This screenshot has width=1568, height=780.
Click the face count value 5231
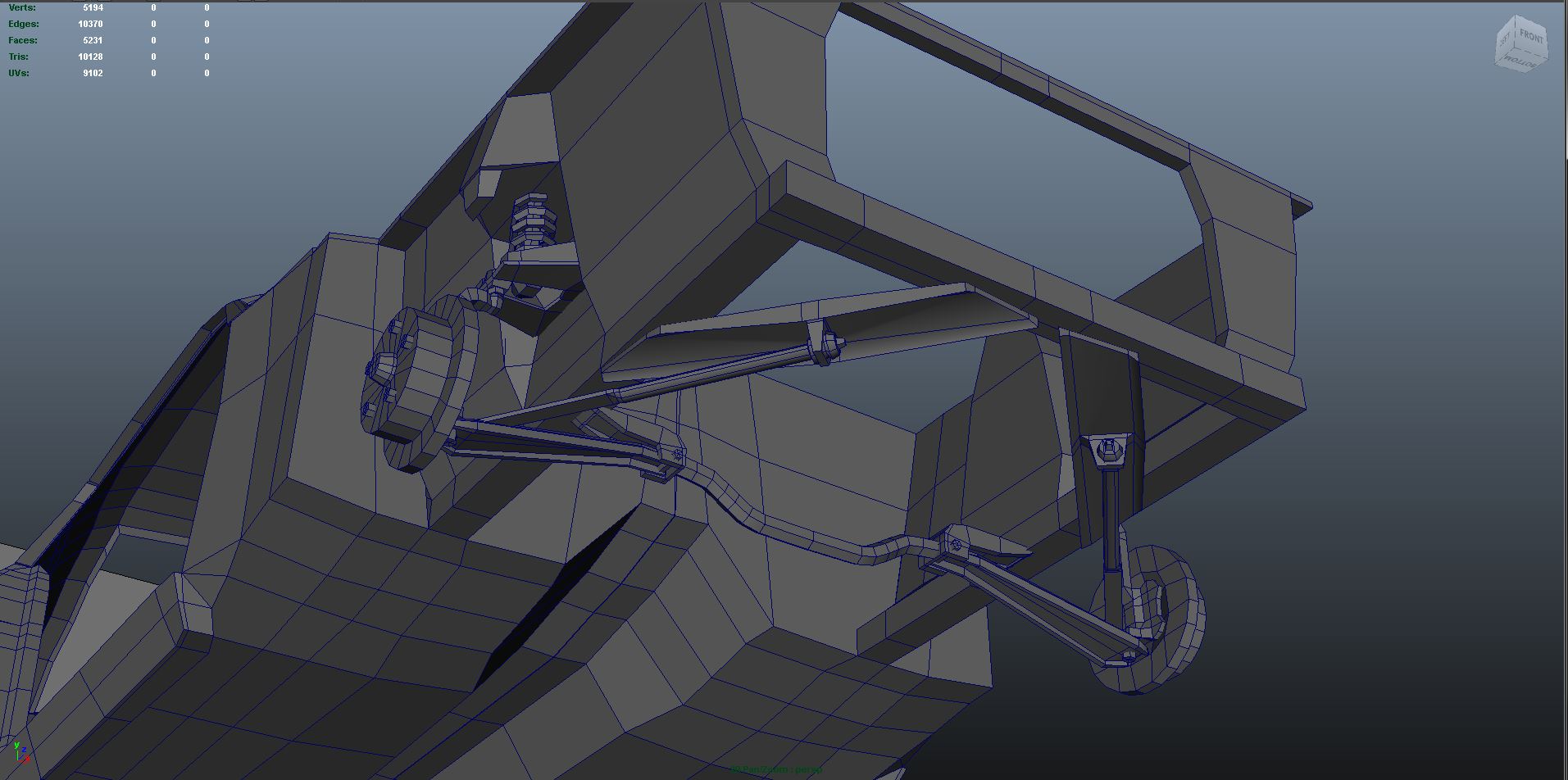point(93,40)
